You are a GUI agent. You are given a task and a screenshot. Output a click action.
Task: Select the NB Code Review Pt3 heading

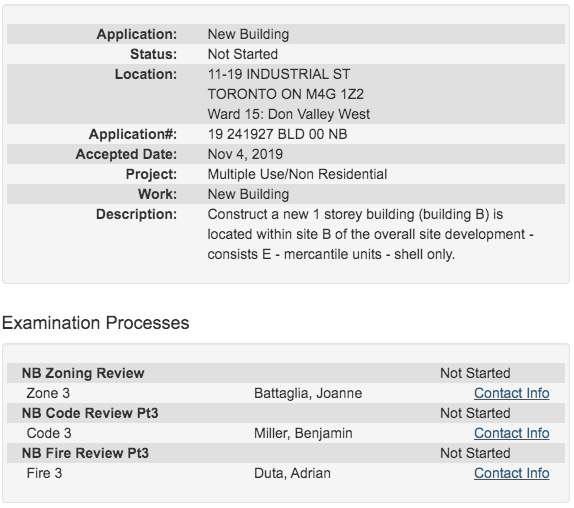90,413
